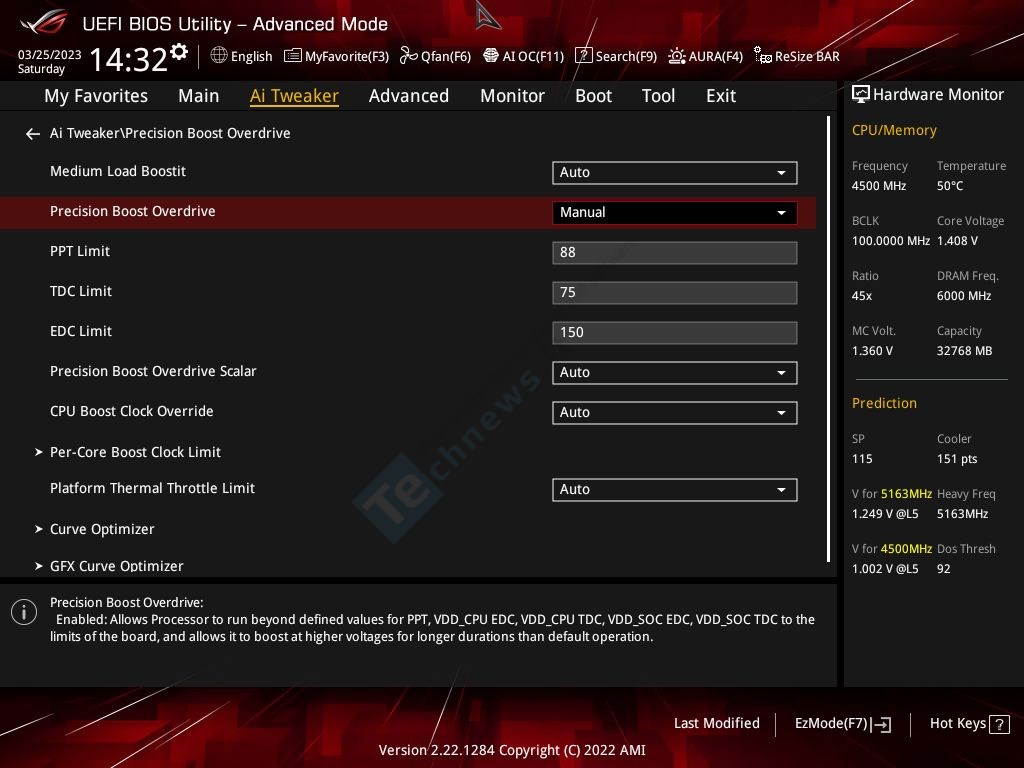Image resolution: width=1024 pixels, height=768 pixels.
Task: Click the Qfan fan icon
Action: coord(408,56)
